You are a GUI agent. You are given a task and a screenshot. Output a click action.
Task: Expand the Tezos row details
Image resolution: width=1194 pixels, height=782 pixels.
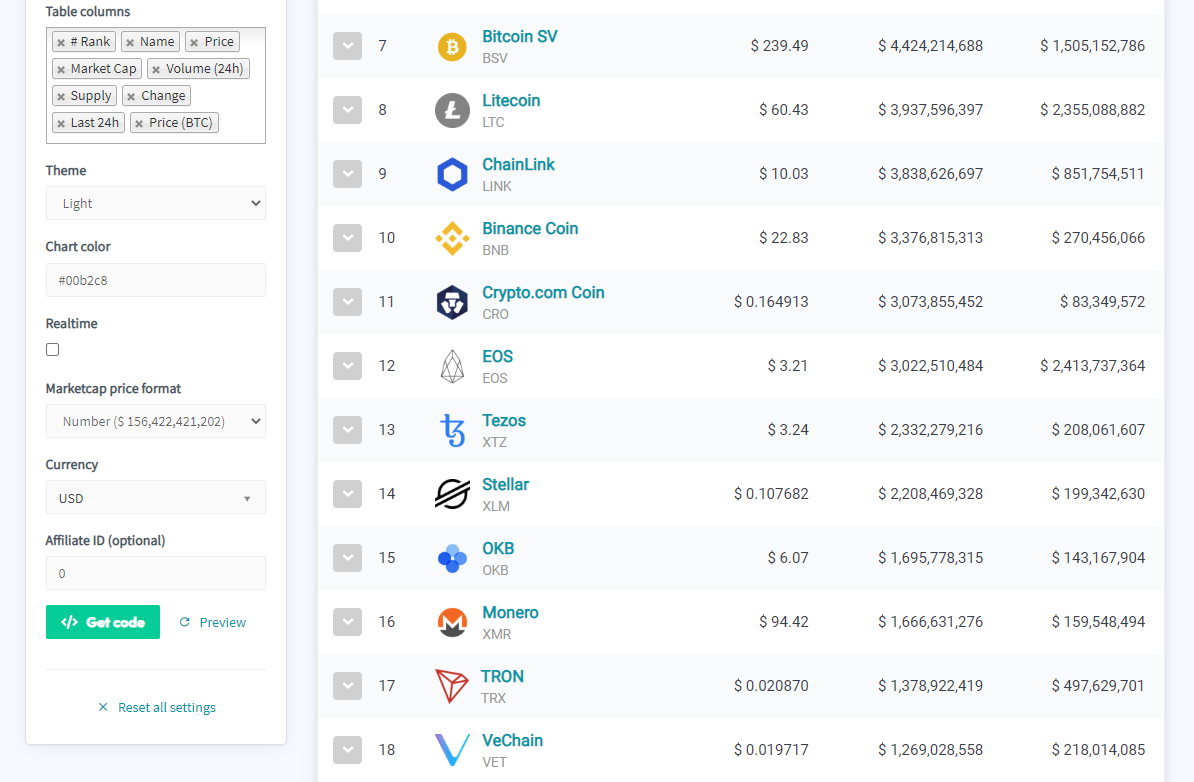pyautogui.click(x=347, y=429)
